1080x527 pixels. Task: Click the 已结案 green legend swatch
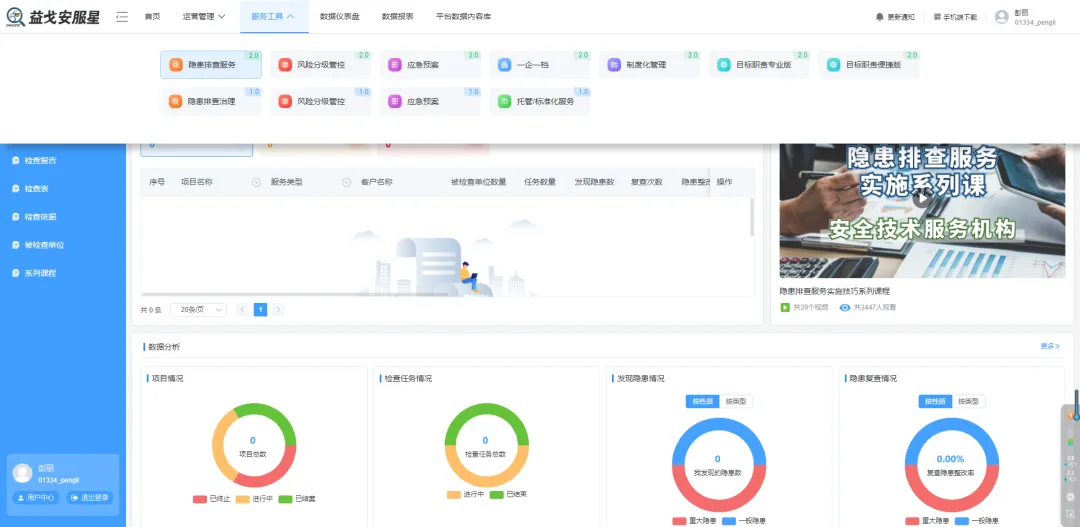click(x=285, y=499)
